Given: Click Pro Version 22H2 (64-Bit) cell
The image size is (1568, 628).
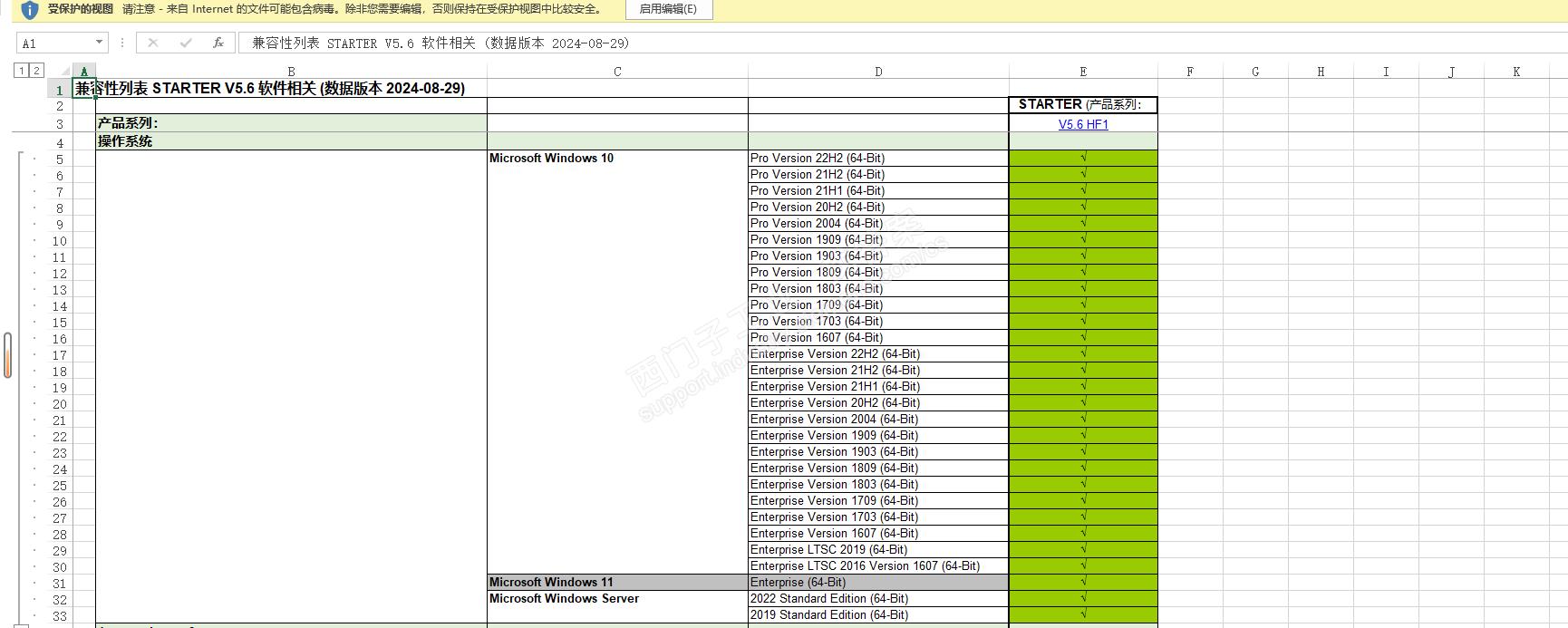Looking at the screenshot, I should 878,158.
